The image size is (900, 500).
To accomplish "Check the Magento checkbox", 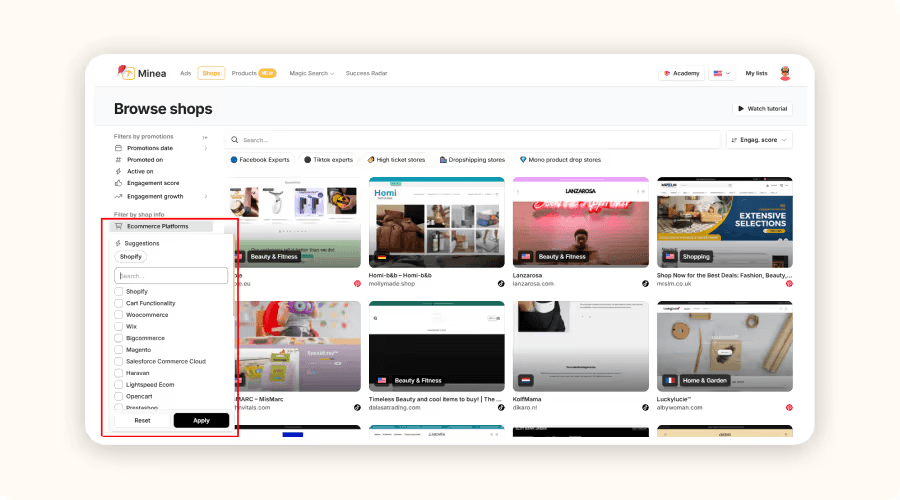I will click(119, 350).
